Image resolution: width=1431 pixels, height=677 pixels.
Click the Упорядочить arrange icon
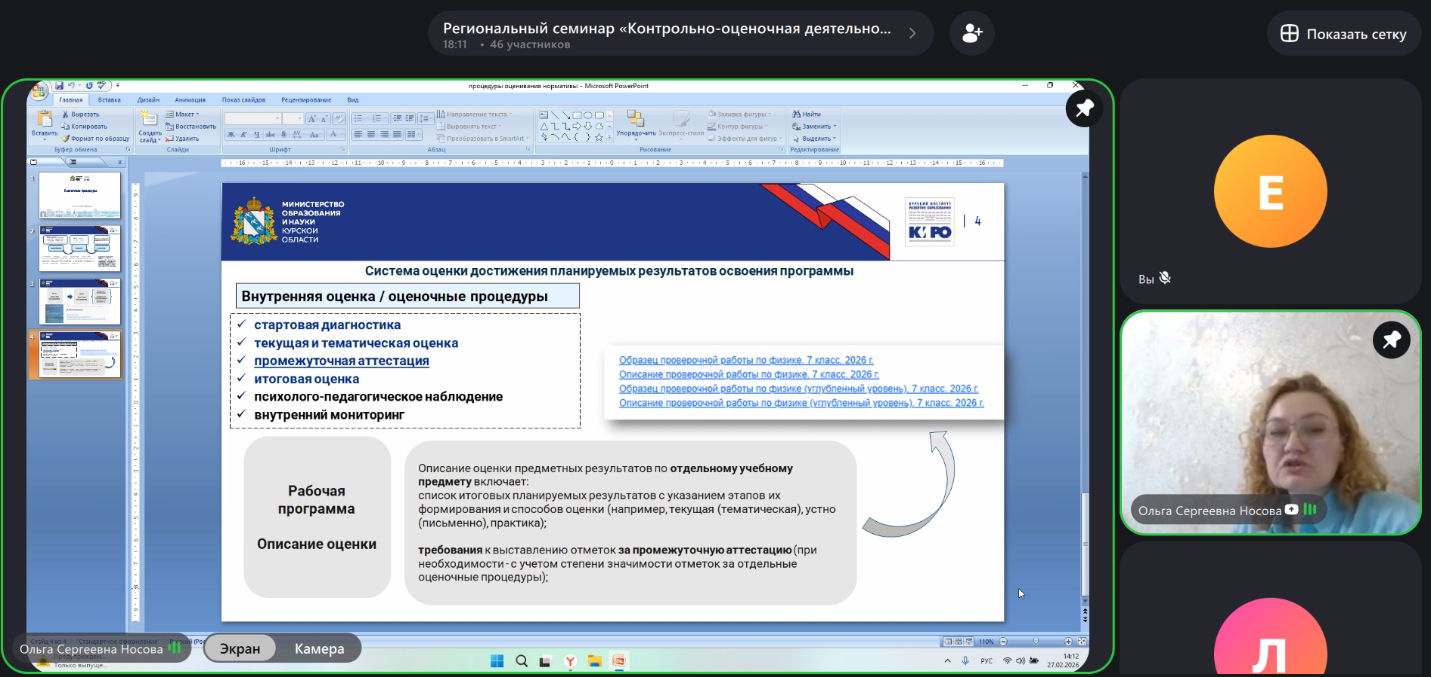coord(635,123)
